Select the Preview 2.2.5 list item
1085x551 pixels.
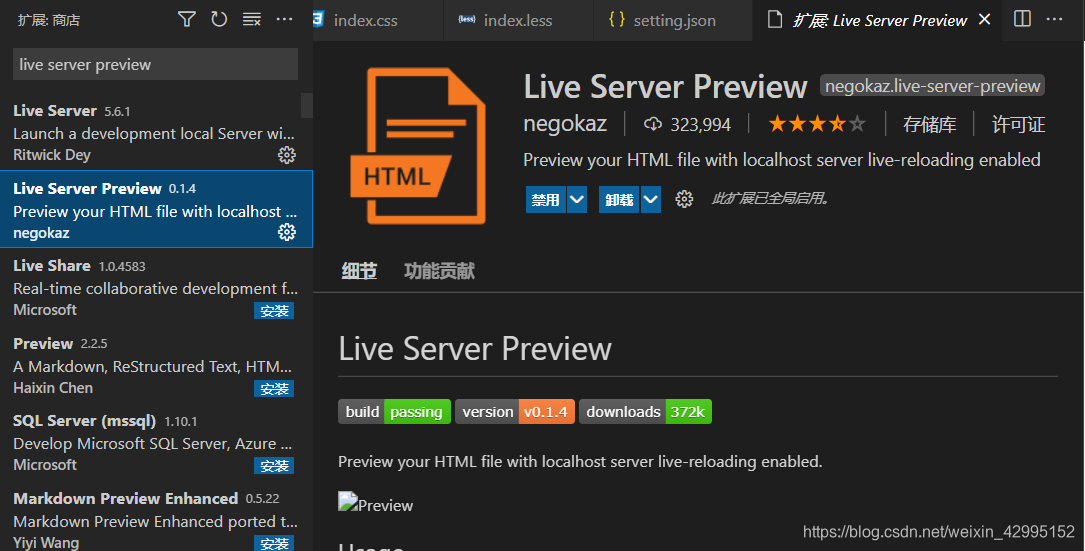pyautogui.click(x=156, y=364)
